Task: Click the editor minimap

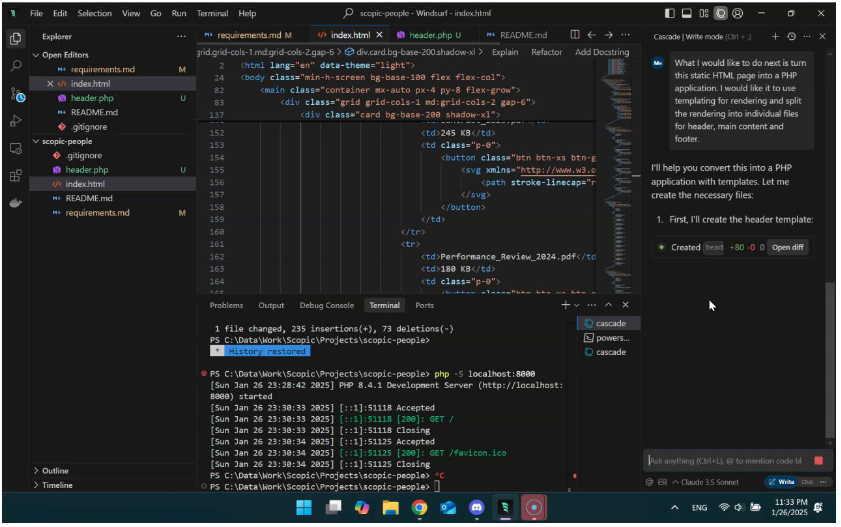Action: coord(619,177)
